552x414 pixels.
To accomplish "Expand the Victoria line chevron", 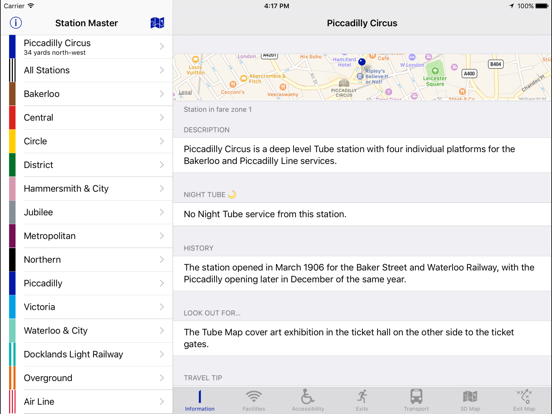I will [x=162, y=307].
